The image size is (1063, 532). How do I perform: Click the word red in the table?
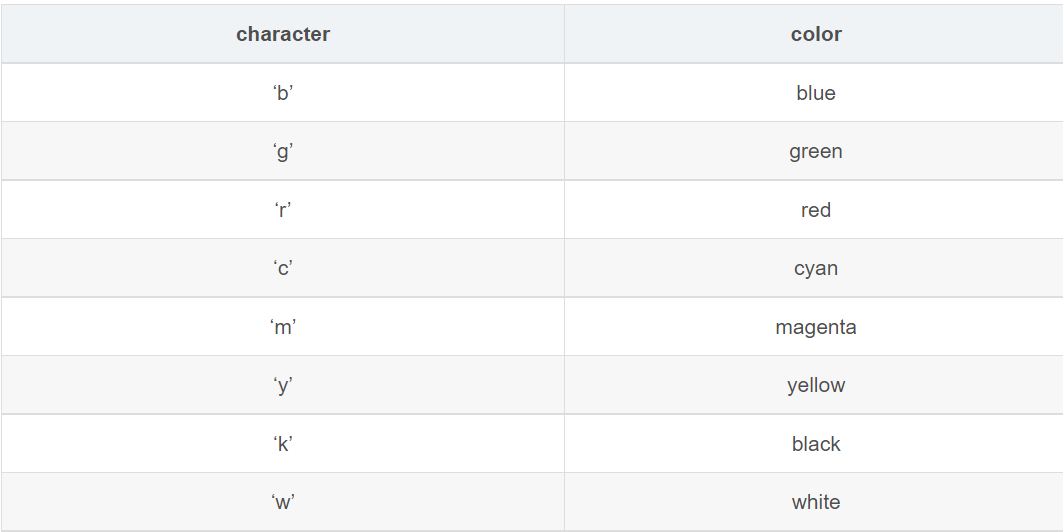[816, 210]
